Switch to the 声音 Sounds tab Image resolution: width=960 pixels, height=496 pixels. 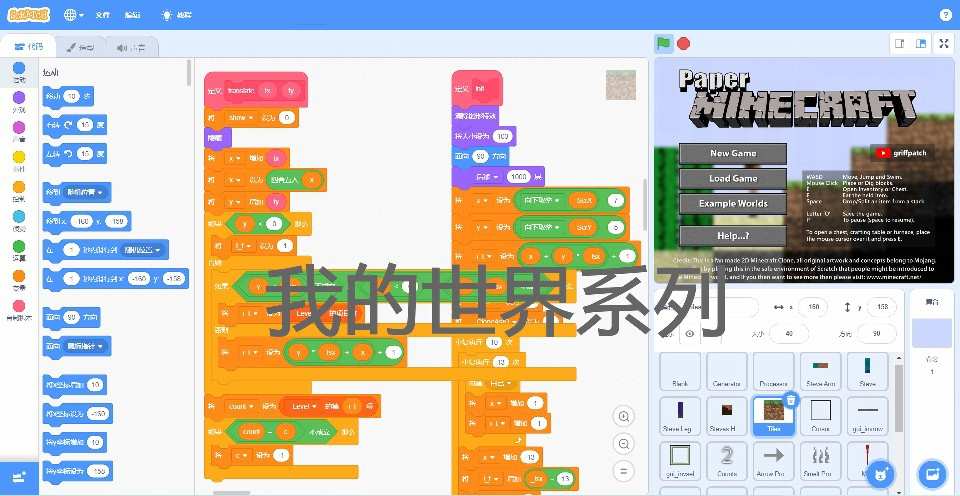click(x=132, y=47)
